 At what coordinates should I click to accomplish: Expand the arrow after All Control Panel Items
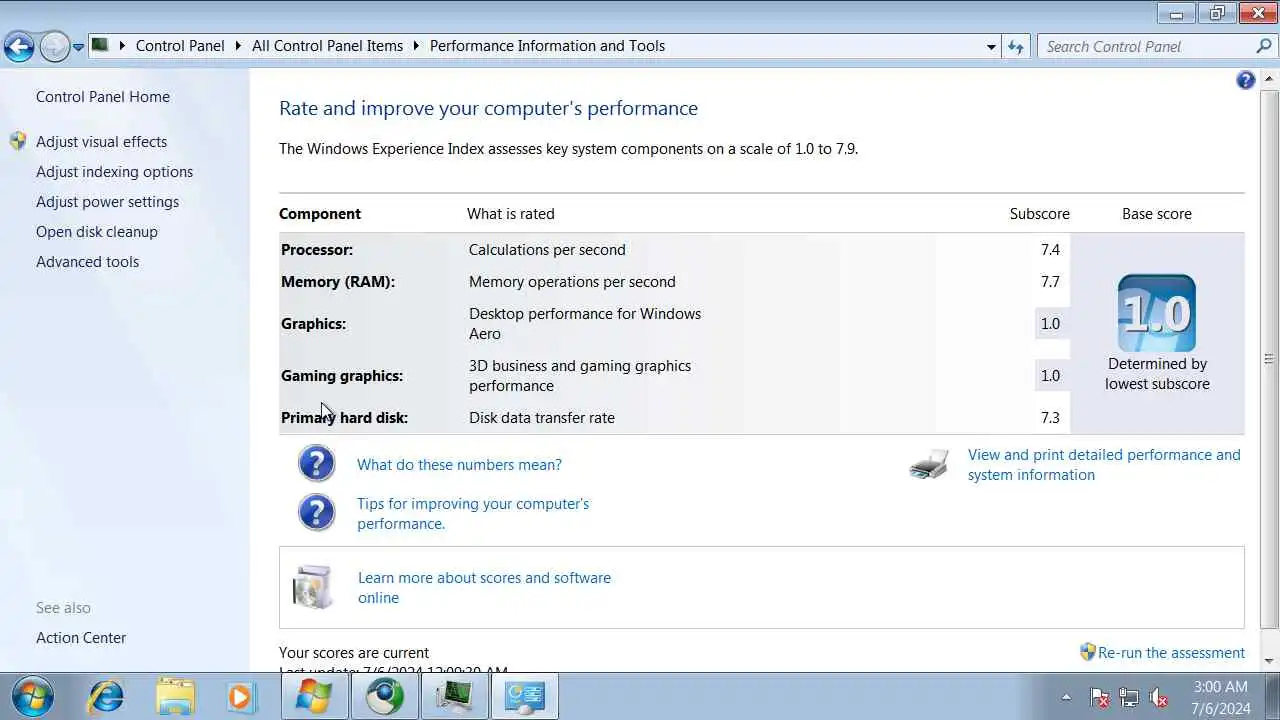point(416,46)
